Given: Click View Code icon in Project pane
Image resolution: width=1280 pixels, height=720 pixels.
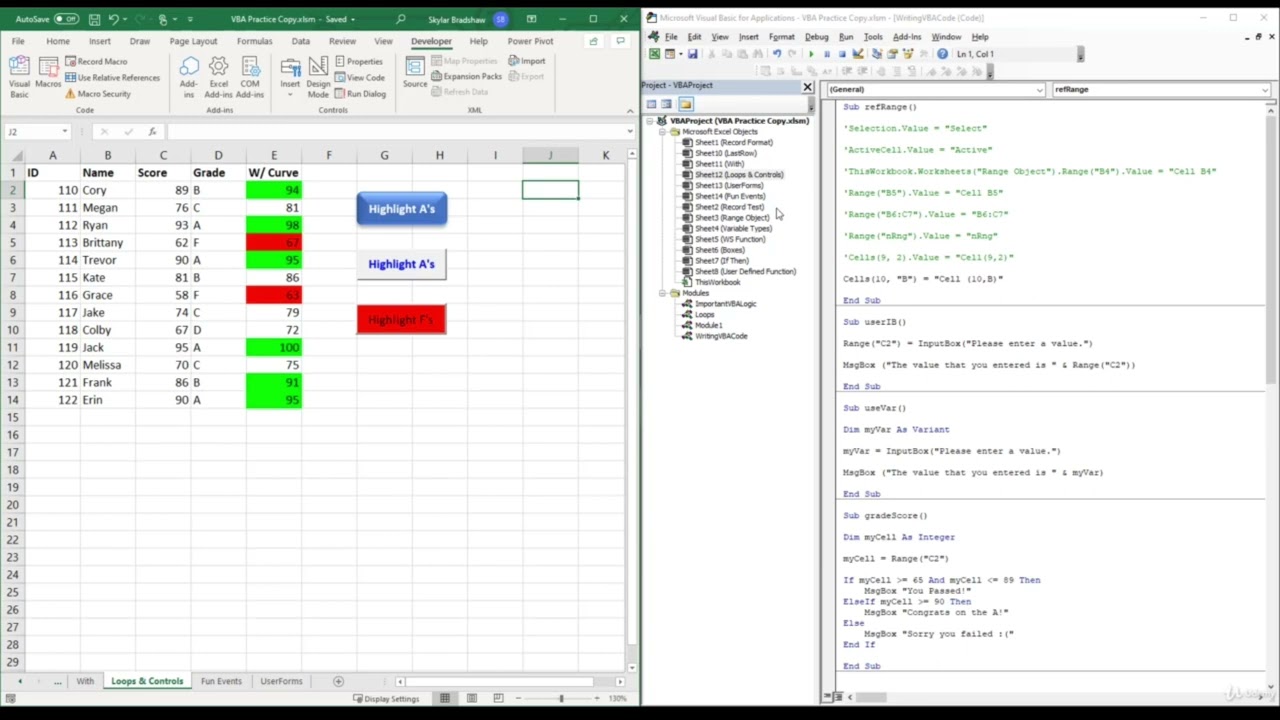Looking at the screenshot, I should 651,104.
